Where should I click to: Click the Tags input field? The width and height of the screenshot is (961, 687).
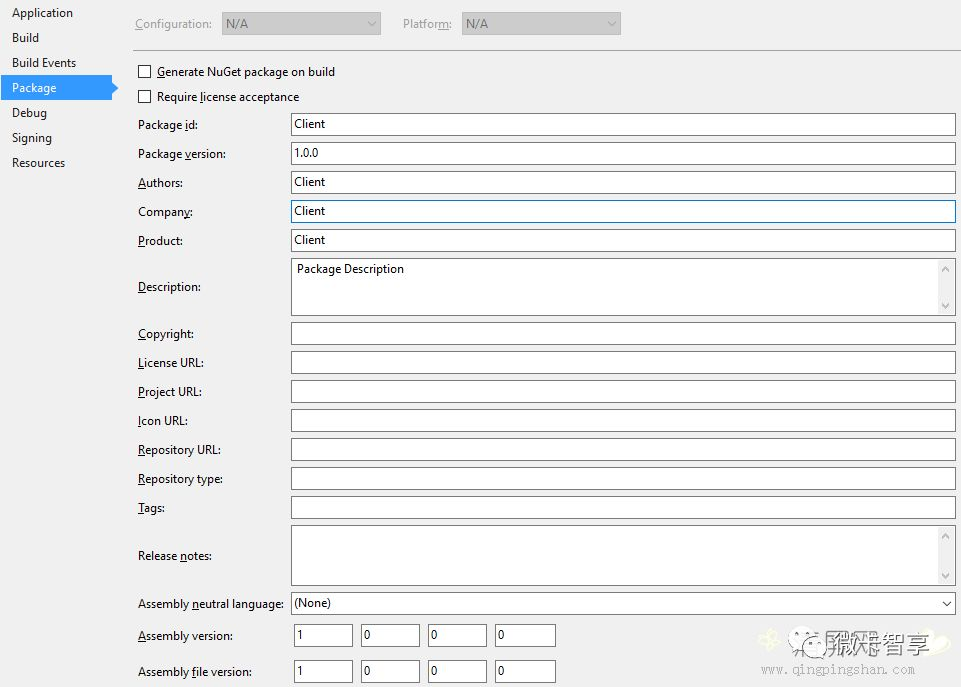pyautogui.click(x=622, y=508)
